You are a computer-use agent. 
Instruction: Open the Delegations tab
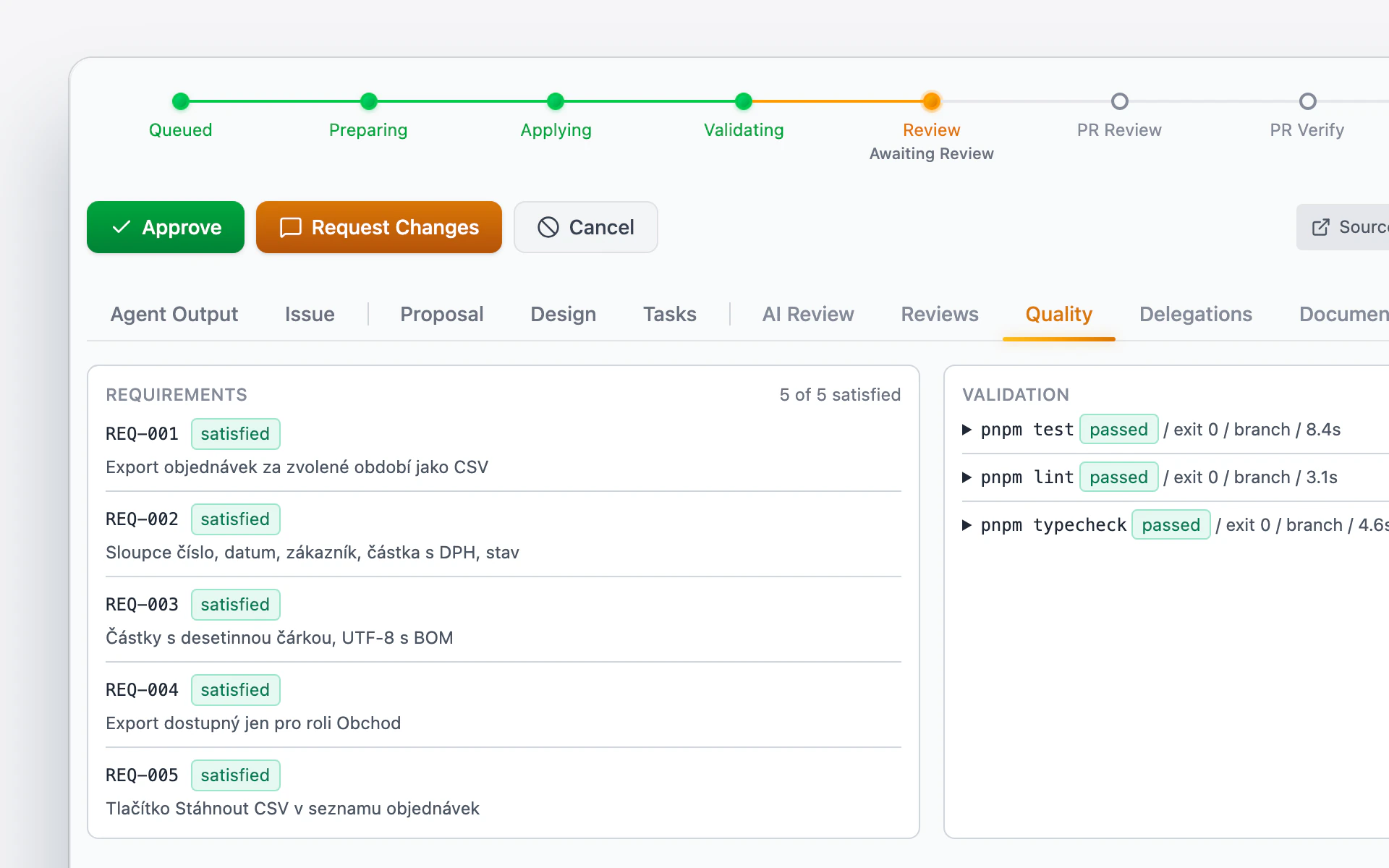click(1195, 314)
